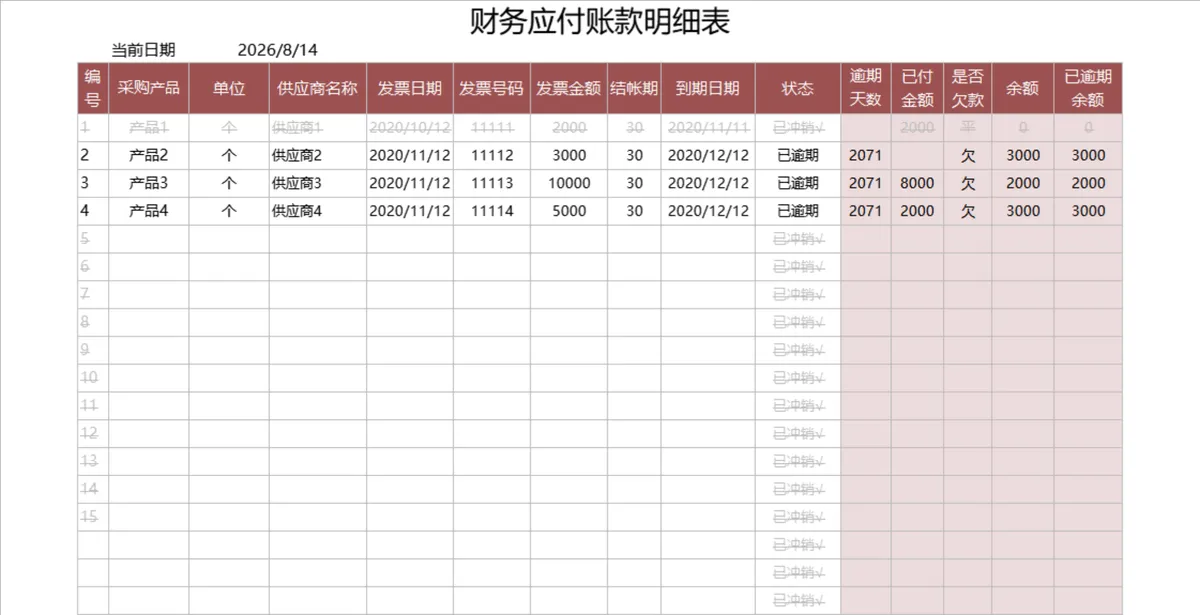
Task: Click the 供应商名称 column header
Action: point(317,88)
